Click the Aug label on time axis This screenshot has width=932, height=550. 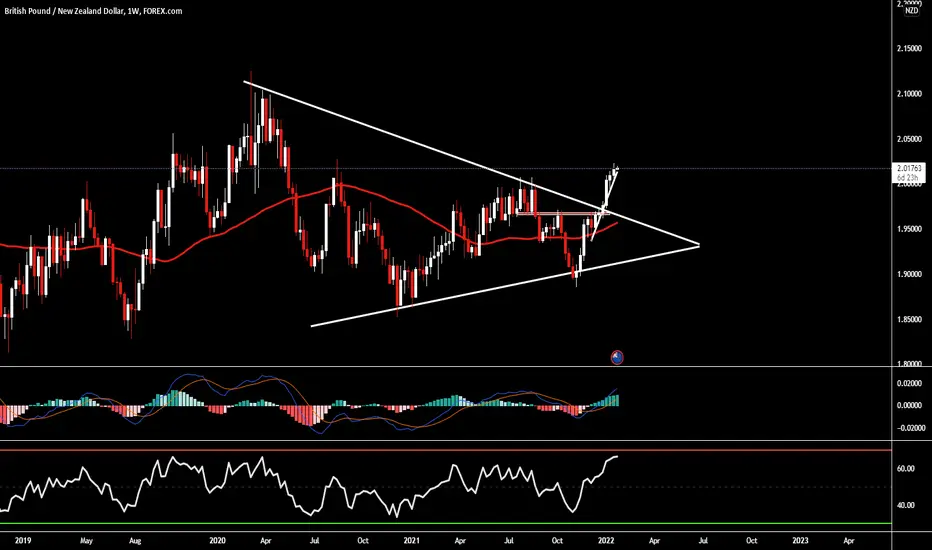[135, 540]
